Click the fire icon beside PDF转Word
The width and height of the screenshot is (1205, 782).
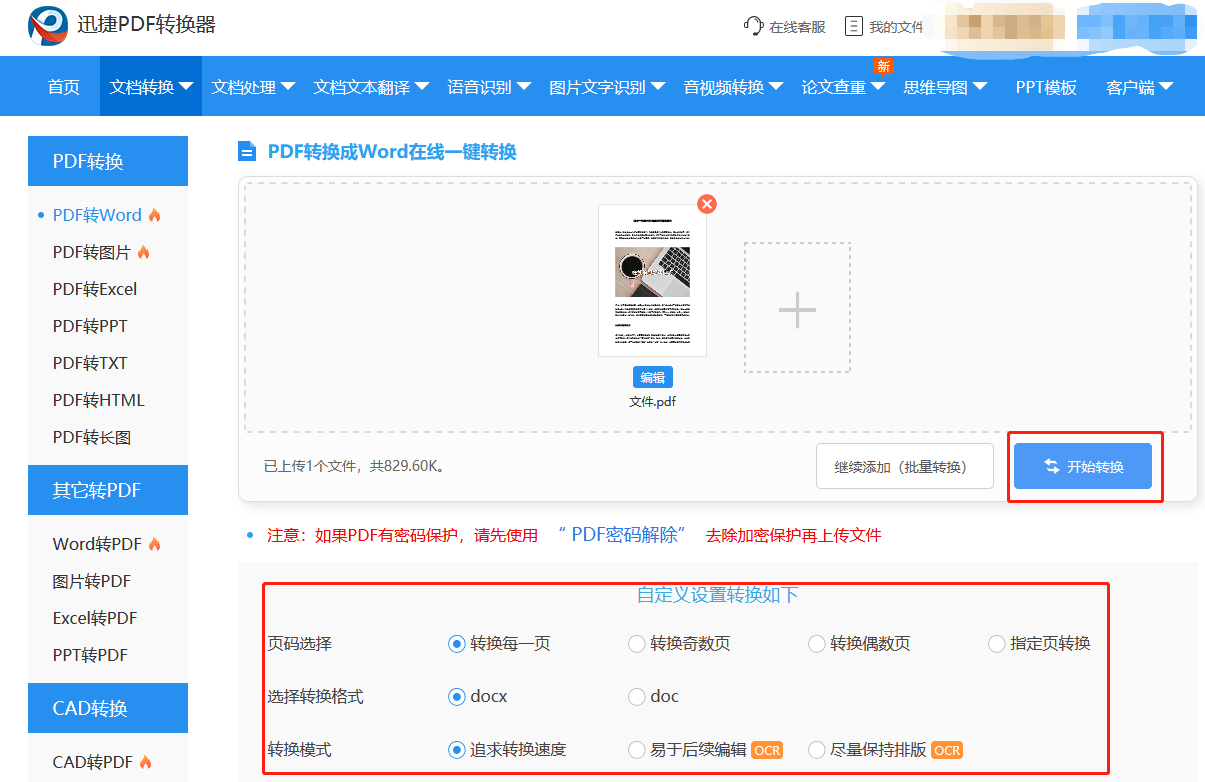coord(154,215)
